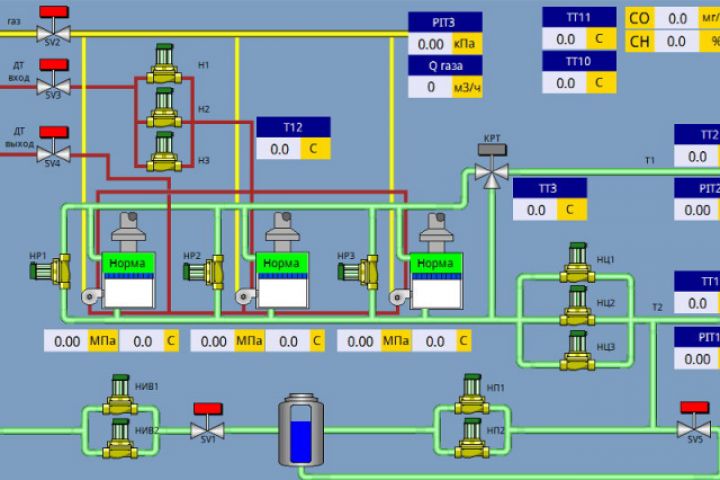Click Норма status on НР3 boiler
The image size is (720, 480).
436,263
